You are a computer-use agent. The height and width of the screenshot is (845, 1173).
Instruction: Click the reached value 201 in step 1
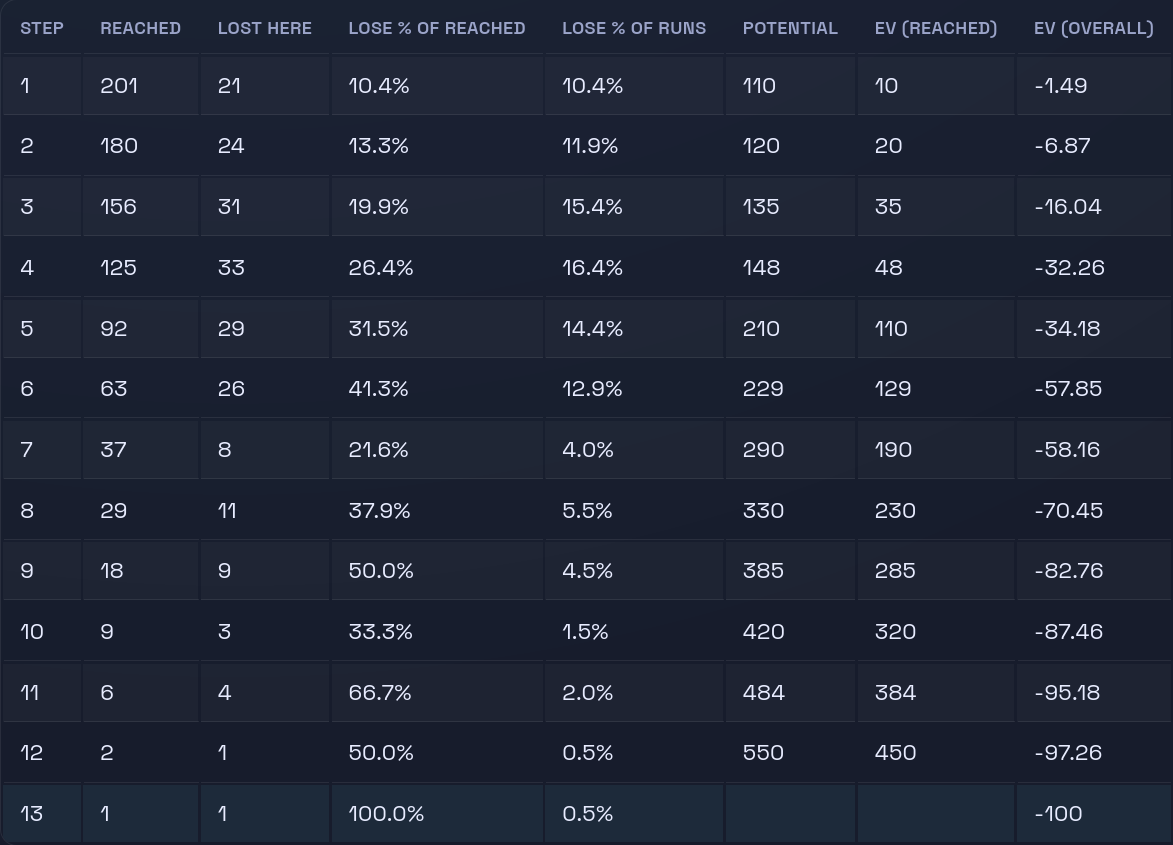coord(119,86)
